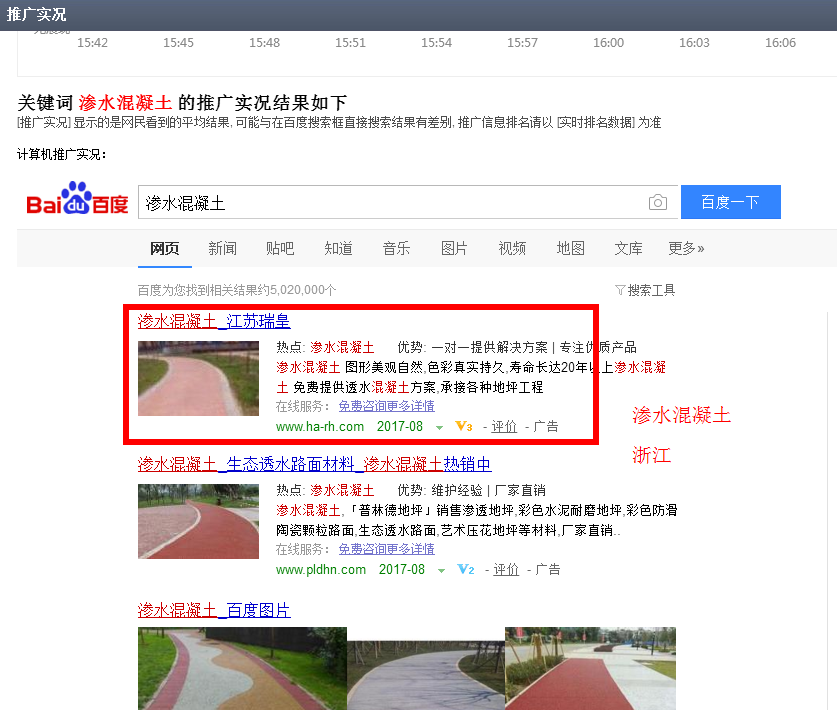Open middle Baidu image of grey path
Viewport: 837px width, 710px height.
tap(426, 675)
